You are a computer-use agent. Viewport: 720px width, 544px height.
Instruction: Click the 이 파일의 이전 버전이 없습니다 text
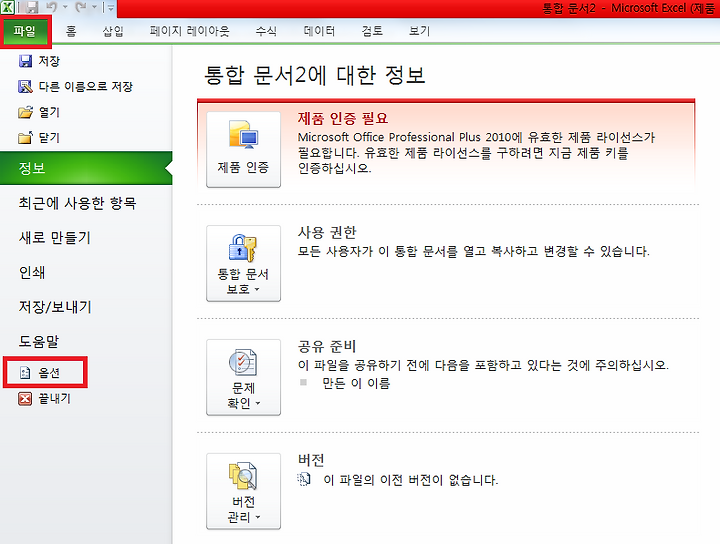tap(411, 480)
